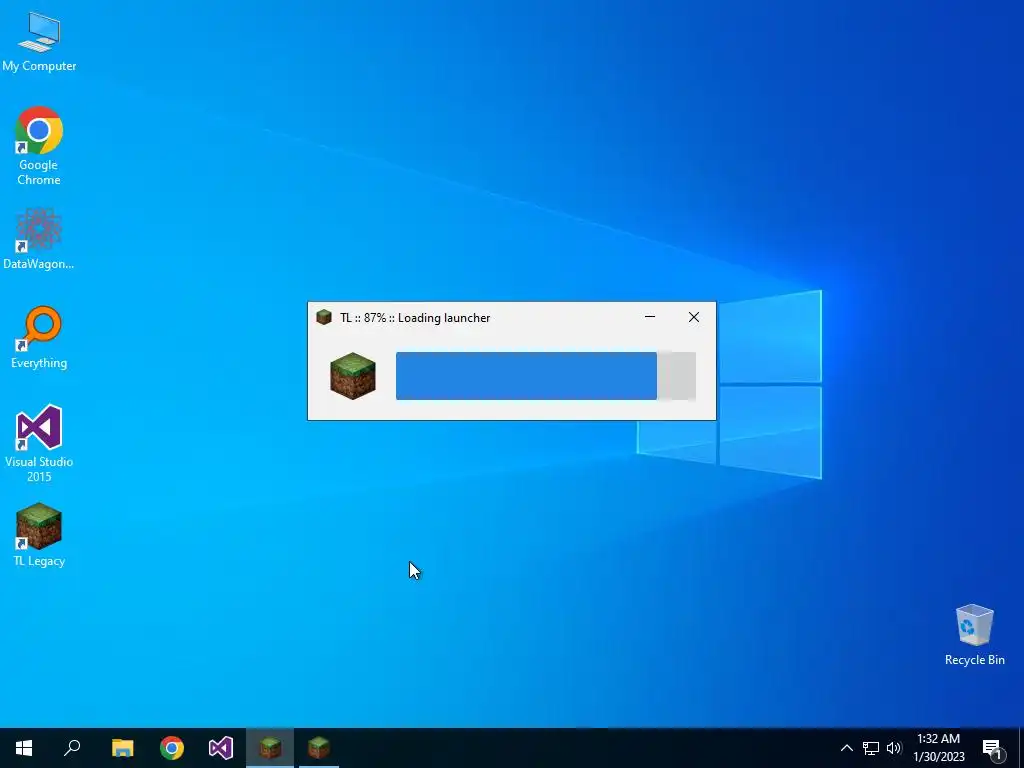Select the Everything search desktop shortcut

tap(39, 337)
